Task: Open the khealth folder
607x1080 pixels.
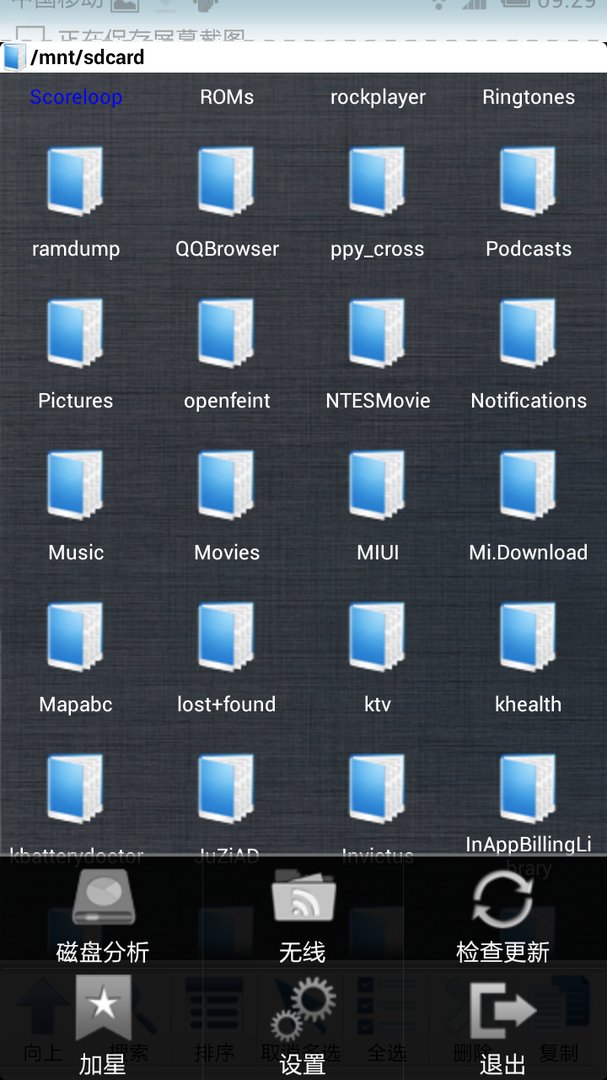Action: [528, 656]
